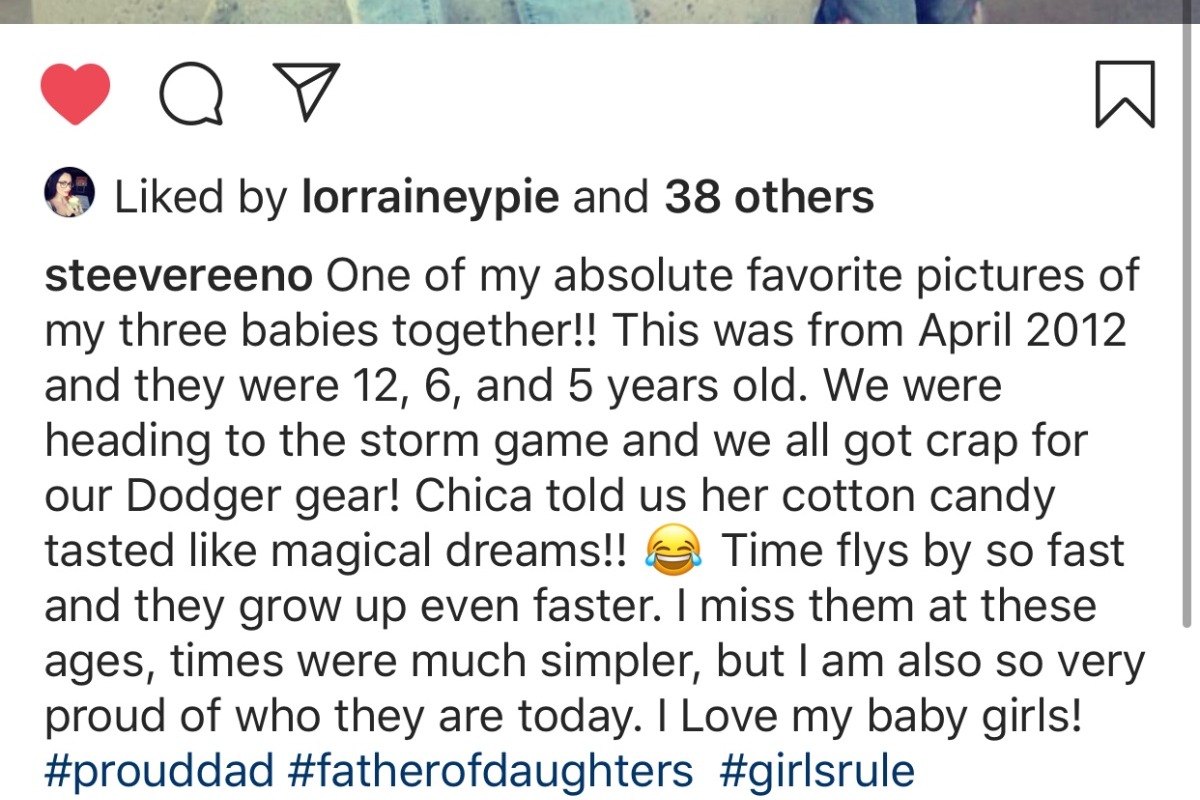Unlike the post with the red heart
This screenshot has height=800, width=1200.
pos(75,94)
